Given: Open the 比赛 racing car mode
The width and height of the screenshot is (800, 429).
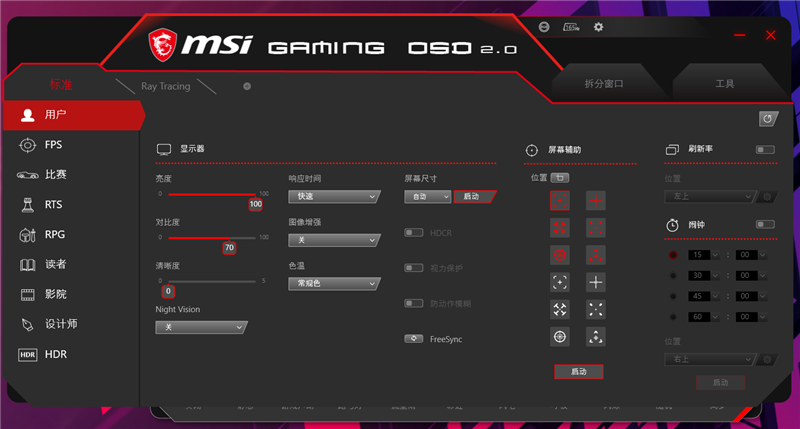Looking at the screenshot, I should click(x=71, y=175).
